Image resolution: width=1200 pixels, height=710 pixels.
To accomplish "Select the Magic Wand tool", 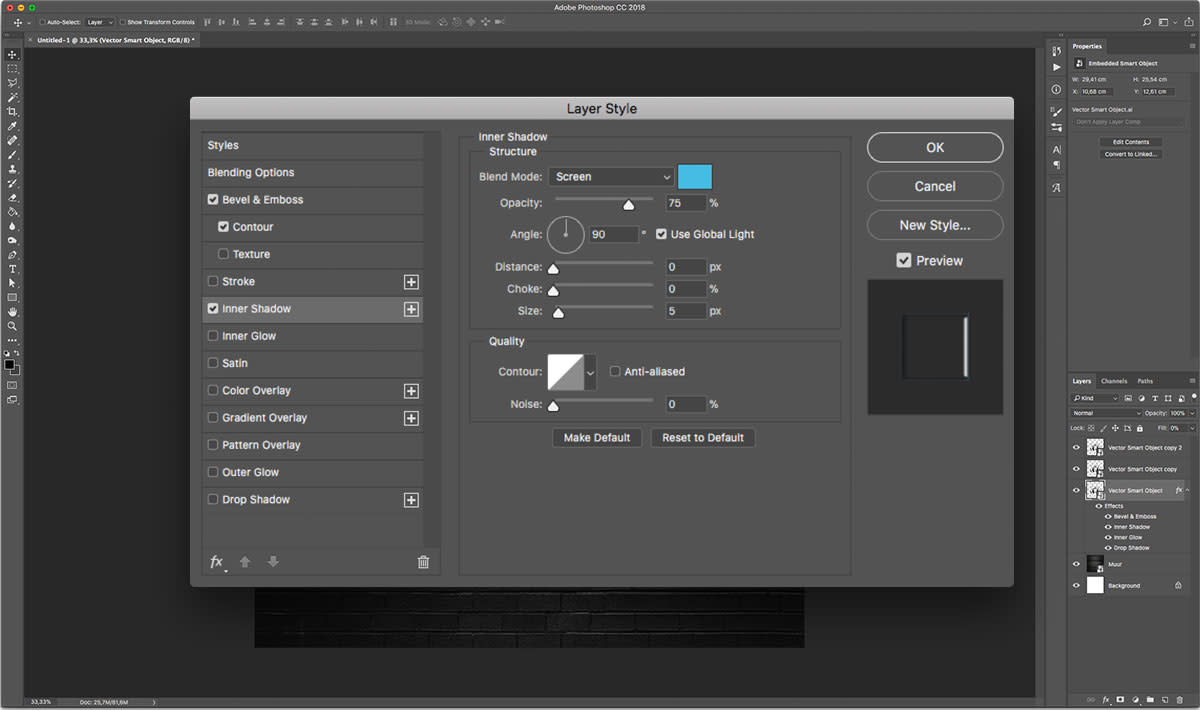I will click(12, 98).
